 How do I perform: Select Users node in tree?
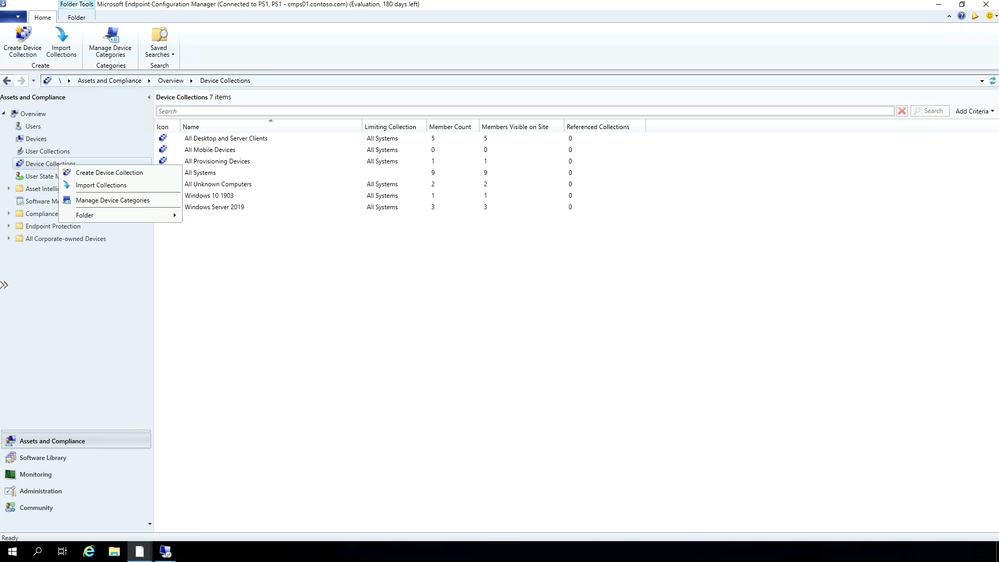[x=32, y=126]
